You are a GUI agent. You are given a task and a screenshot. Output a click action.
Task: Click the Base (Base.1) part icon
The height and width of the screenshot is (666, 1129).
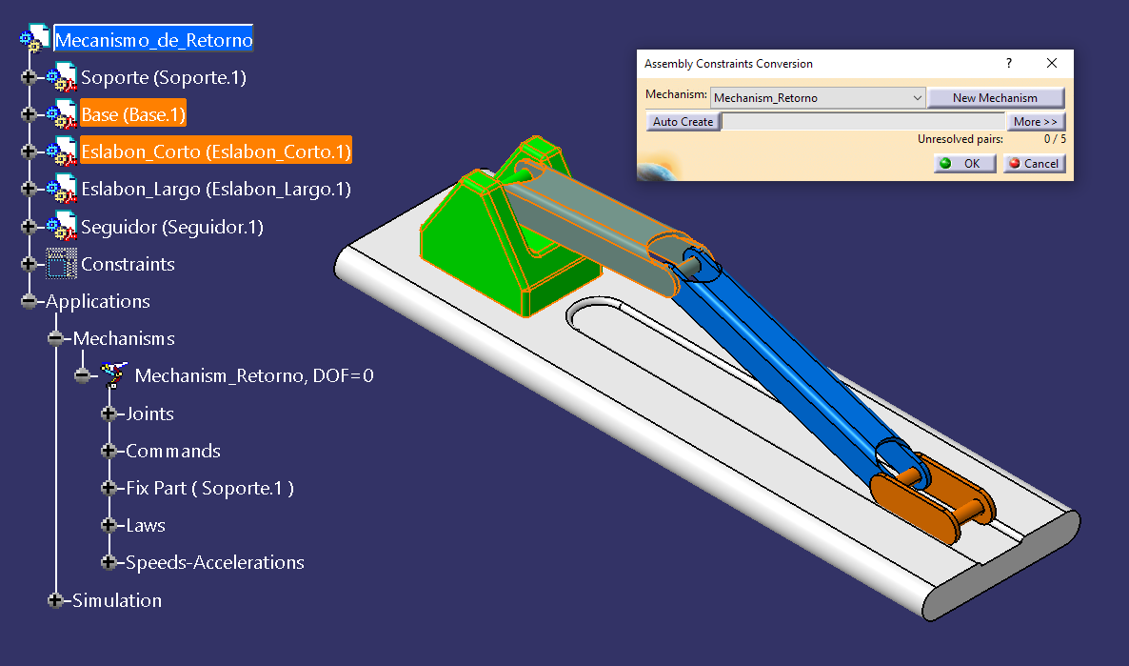[61, 115]
